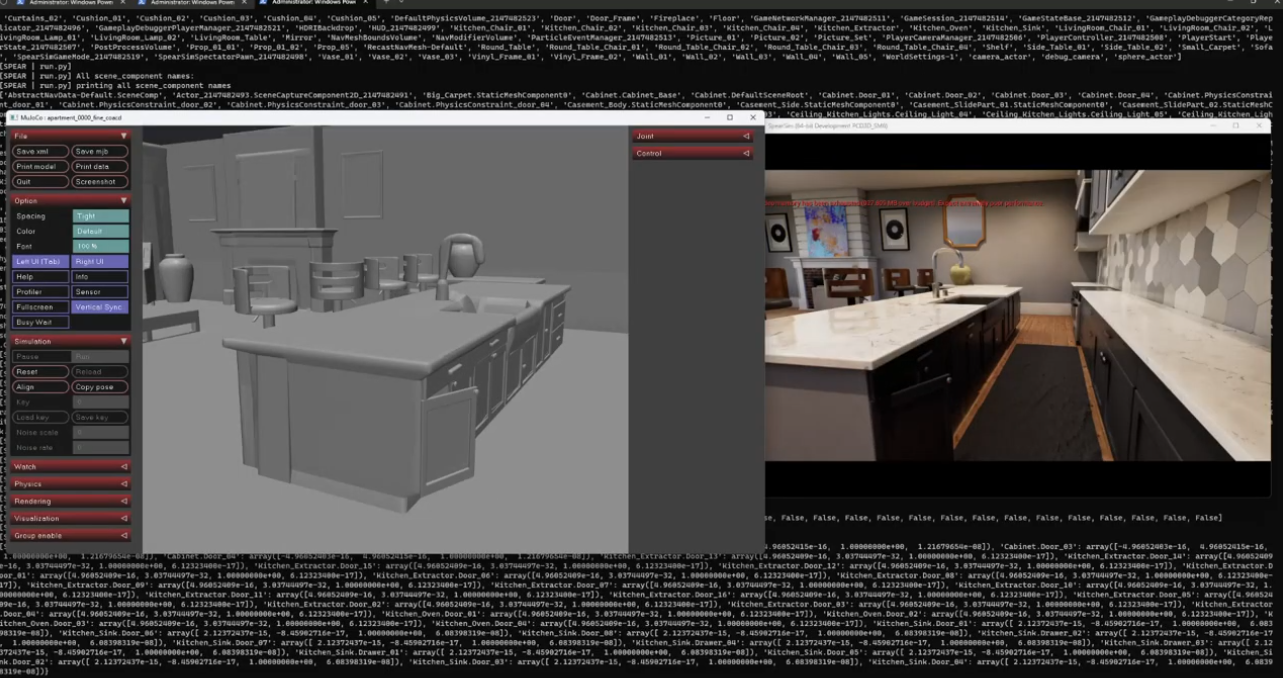Expand the Joint section
This screenshot has width=1283, height=678.
[692, 136]
